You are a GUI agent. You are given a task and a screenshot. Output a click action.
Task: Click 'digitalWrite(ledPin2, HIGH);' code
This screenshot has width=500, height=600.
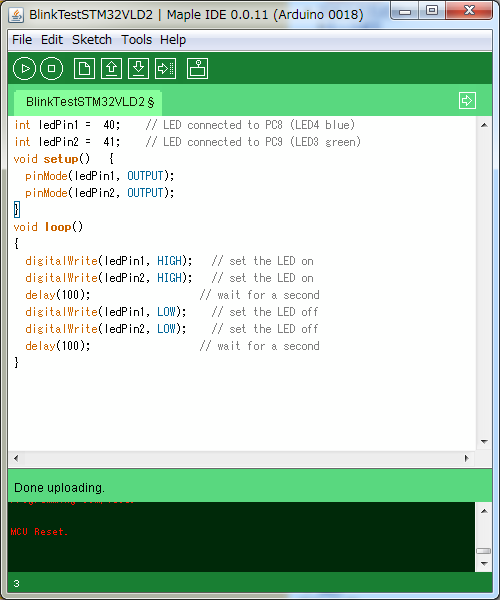[x=109, y=278]
